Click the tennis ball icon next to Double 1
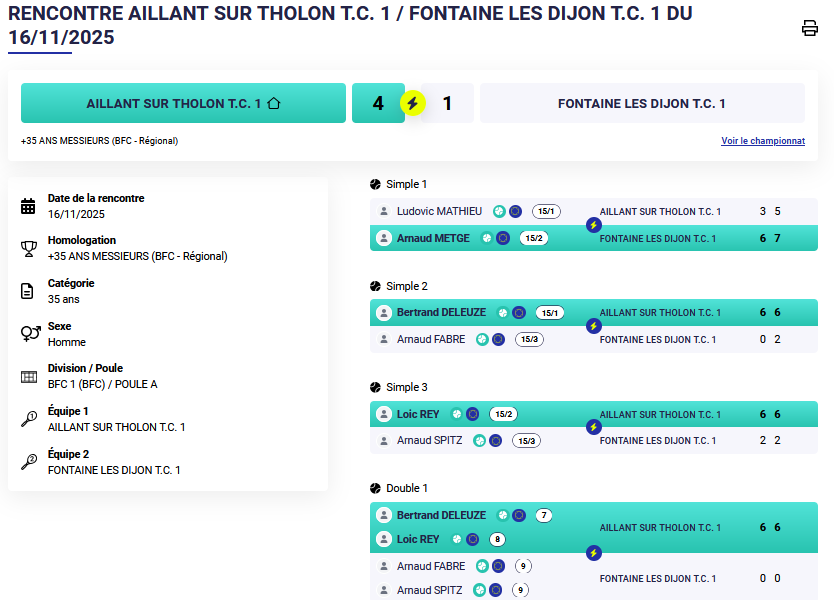This screenshot has width=834, height=600. [376, 488]
